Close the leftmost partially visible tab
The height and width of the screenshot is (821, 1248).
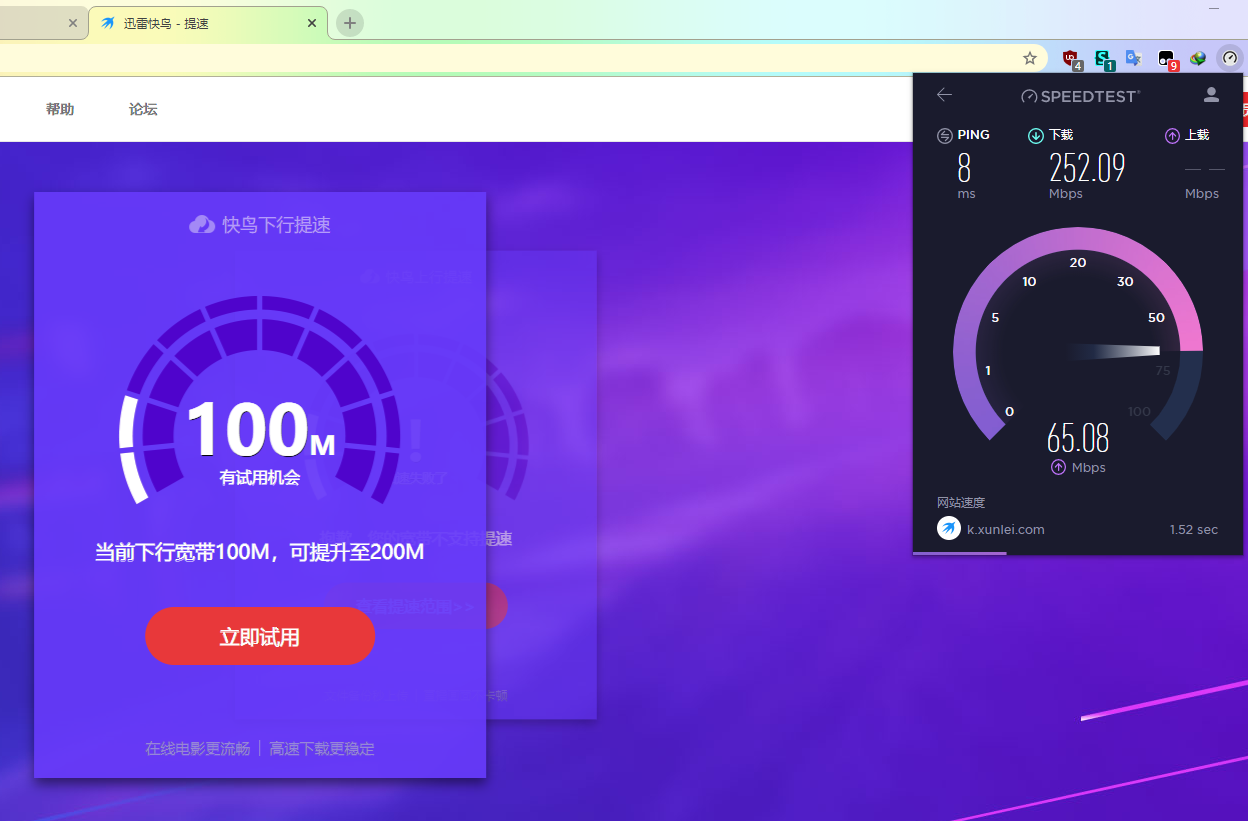tap(73, 23)
